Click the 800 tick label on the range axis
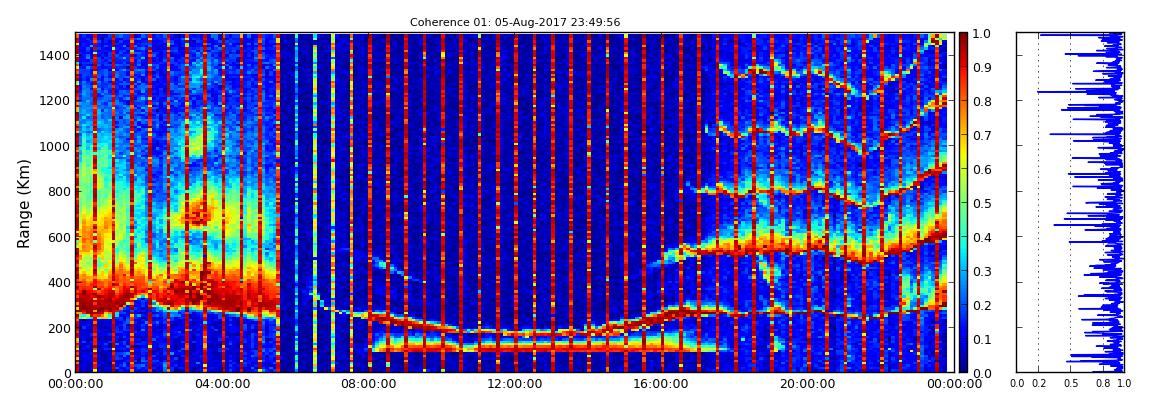The height and width of the screenshot is (407, 1150). (x=59, y=192)
